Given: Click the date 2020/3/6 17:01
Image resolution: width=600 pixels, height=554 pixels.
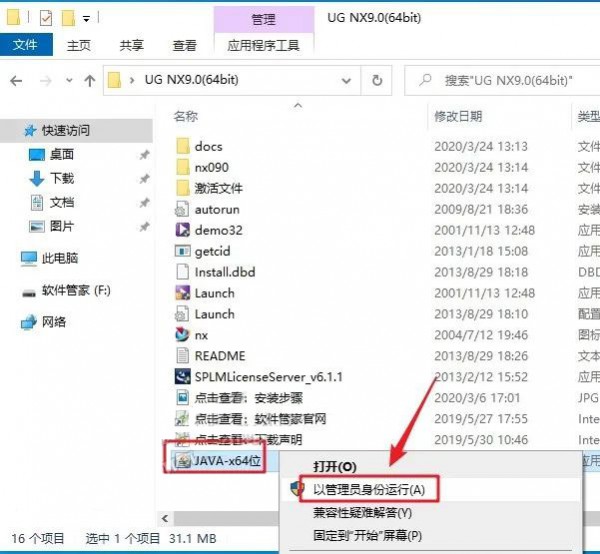Looking at the screenshot, I should click(x=477, y=398).
